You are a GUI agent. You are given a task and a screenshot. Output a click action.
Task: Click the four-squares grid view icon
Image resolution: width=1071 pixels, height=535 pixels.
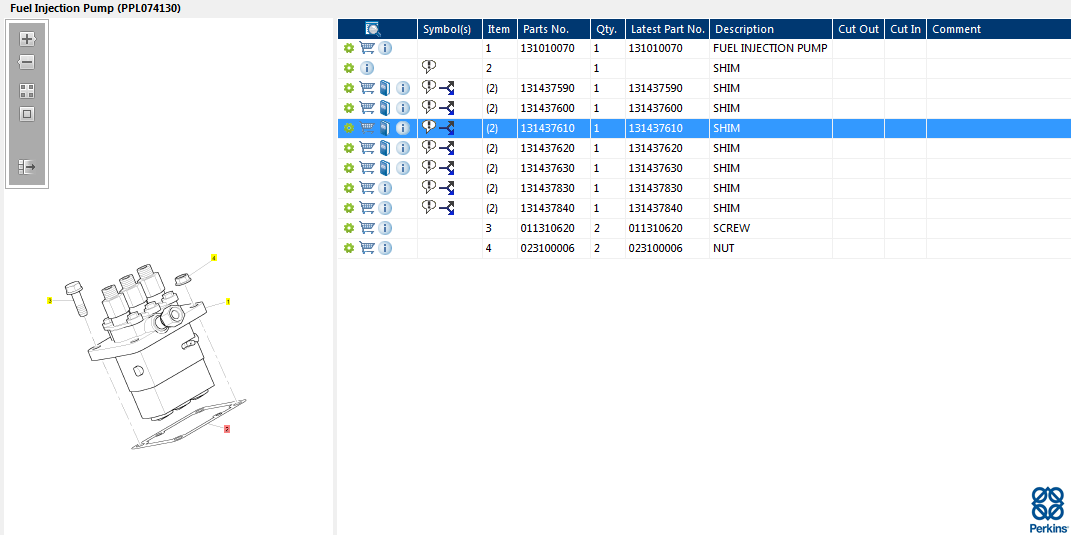tap(27, 90)
